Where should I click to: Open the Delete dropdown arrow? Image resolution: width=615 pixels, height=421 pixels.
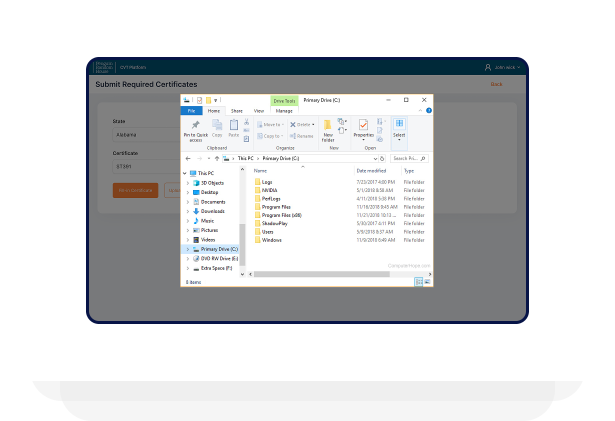pos(313,125)
